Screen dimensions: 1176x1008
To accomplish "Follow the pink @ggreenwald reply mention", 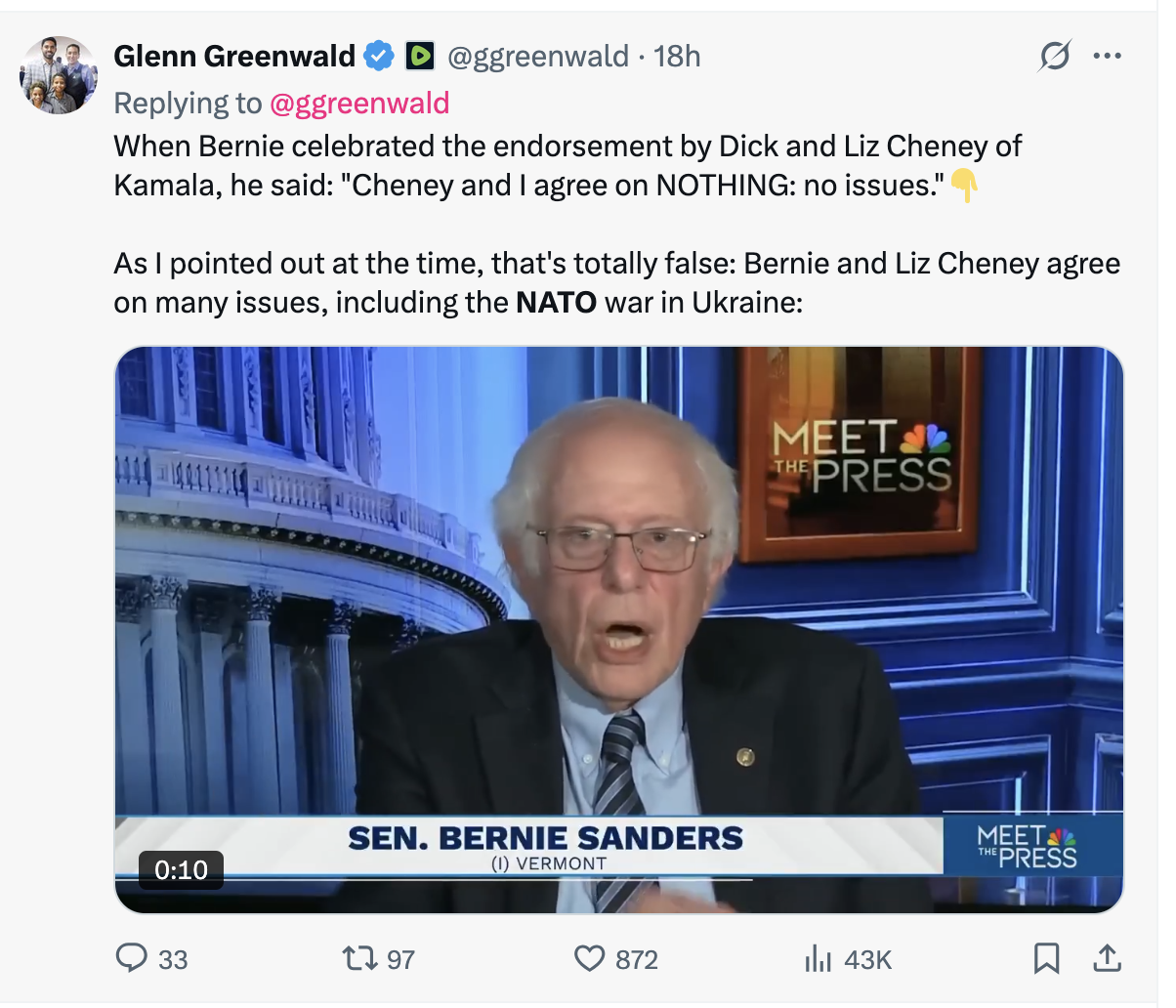I will pyautogui.click(x=359, y=104).
